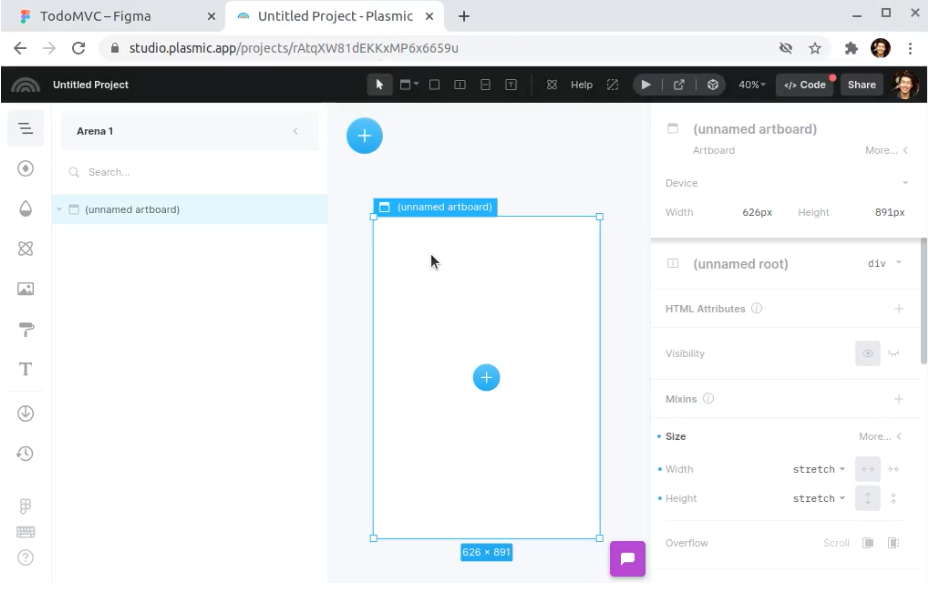This screenshot has width=928, height=594.
Task: Set visibility to hidden with closed-eye icon
Action: coord(893,354)
